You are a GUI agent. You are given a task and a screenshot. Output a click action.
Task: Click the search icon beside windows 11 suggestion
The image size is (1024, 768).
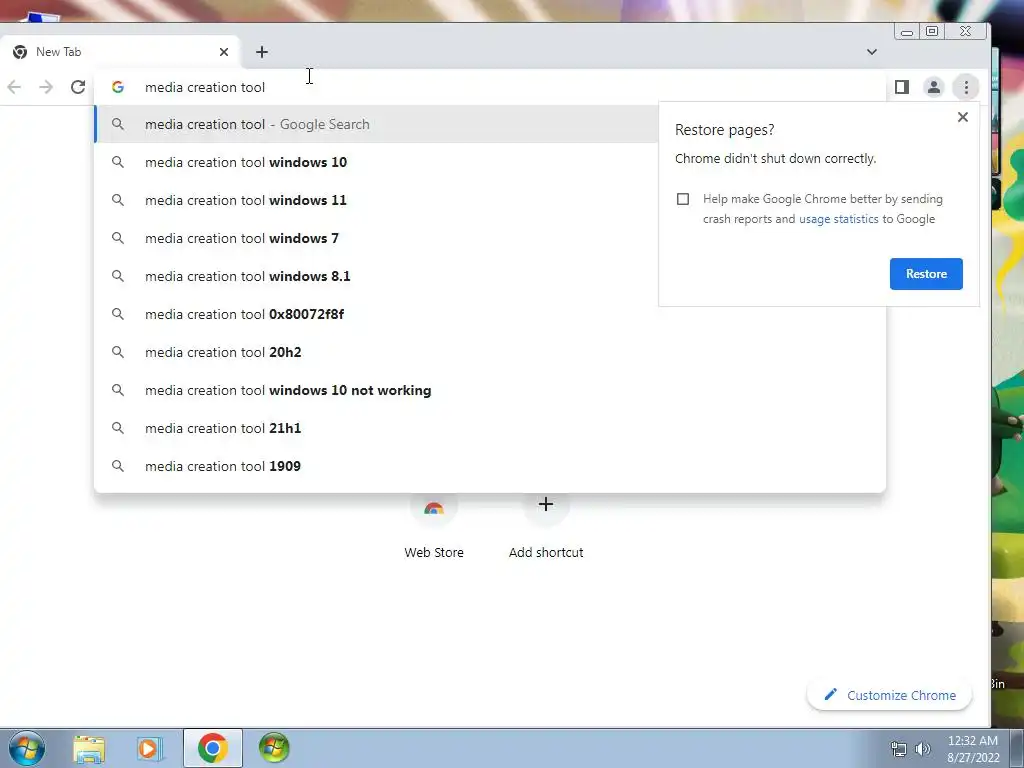118,200
